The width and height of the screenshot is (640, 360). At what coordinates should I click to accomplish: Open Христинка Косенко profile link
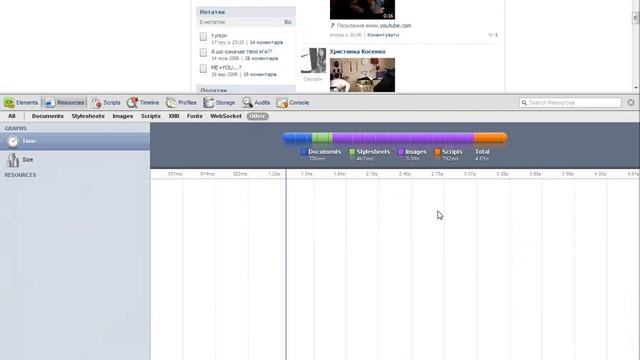coord(358,52)
